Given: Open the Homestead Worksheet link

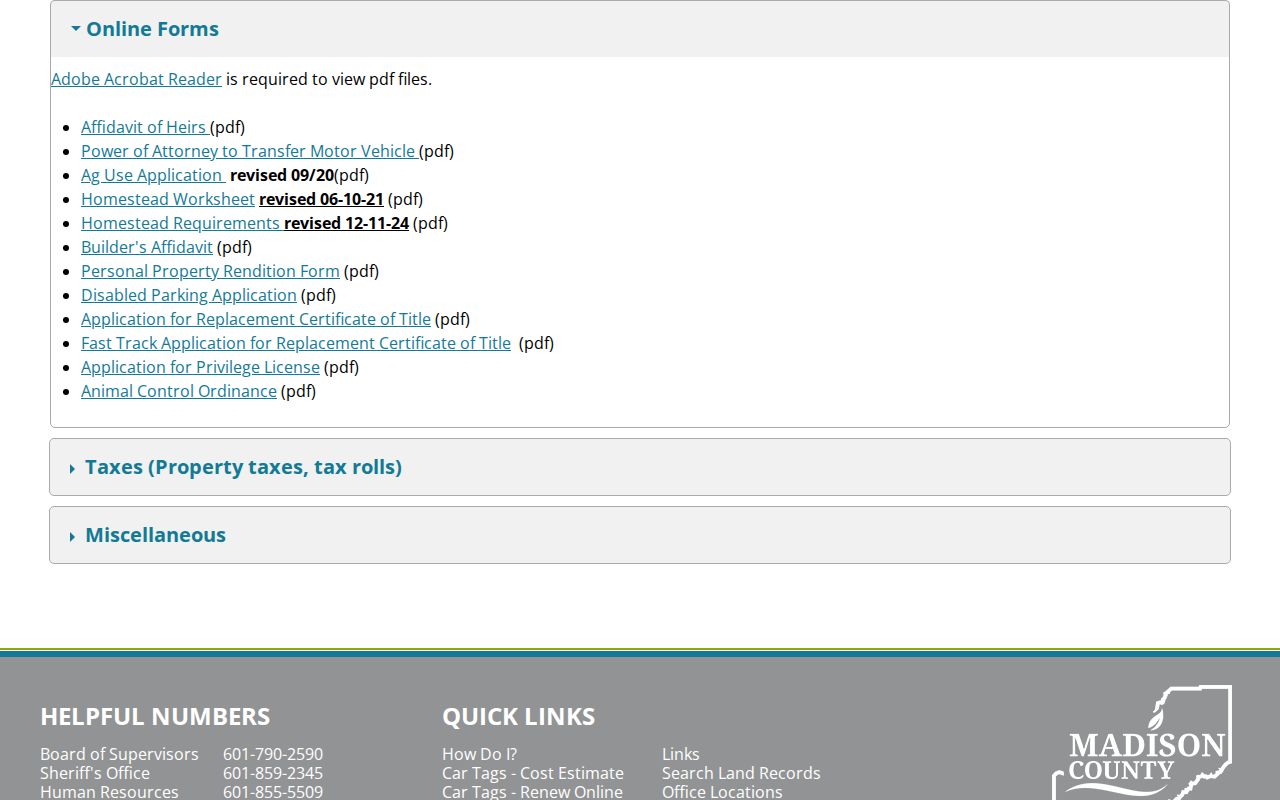Looking at the screenshot, I should [x=168, y=199].
